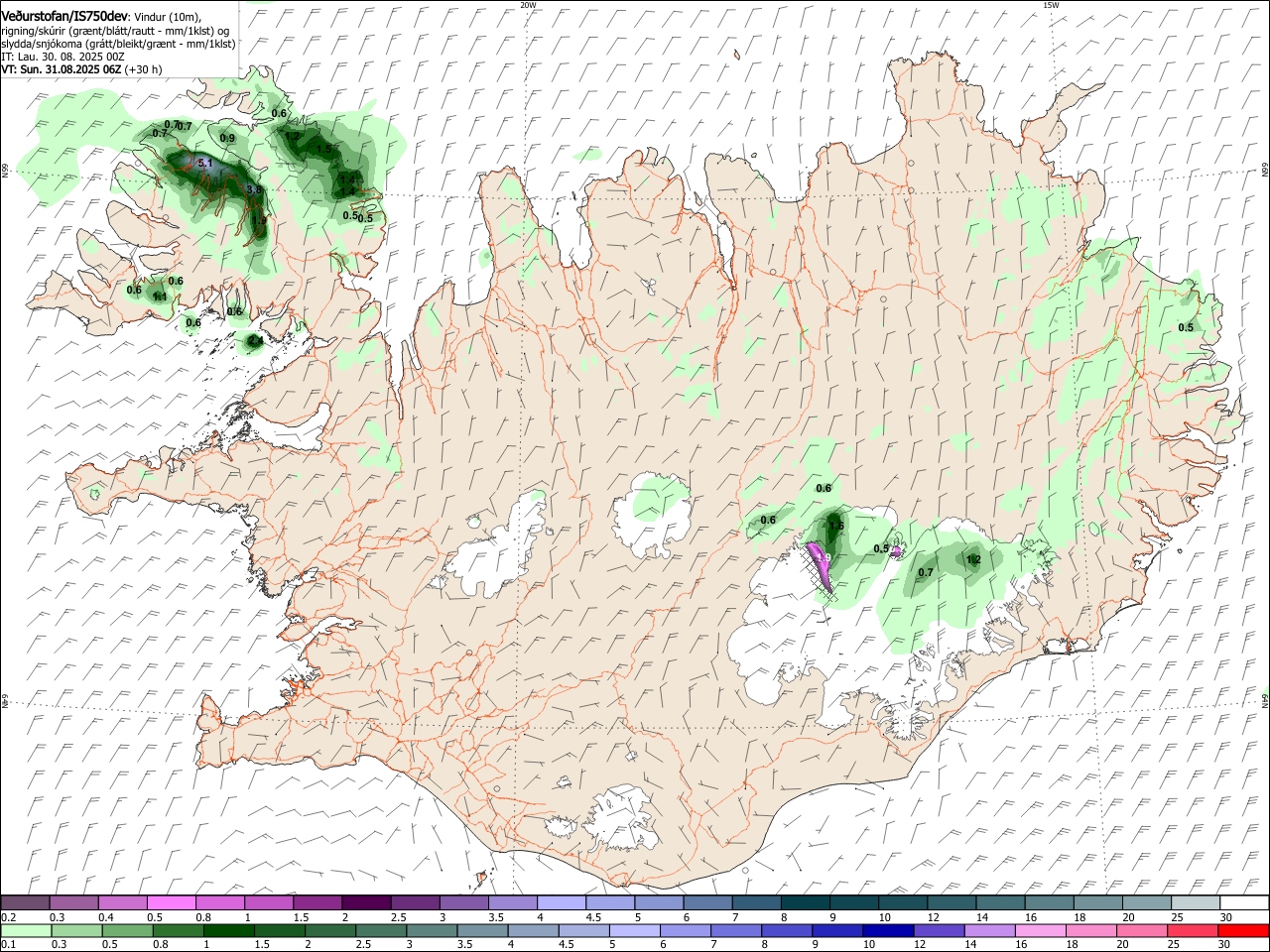The height and width of the screenshot is (952, 1270).
Task: Click the purple snowfall patch on the Vatnajökull glacier
Action: pyautogui.click(x=822, y=569)
